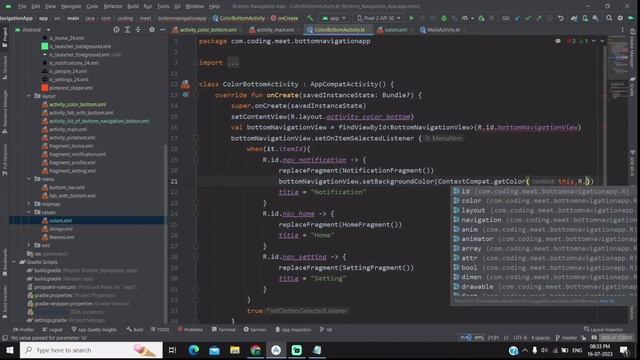Click the error count indicator in editor
This screenshot has height=360, width=640.
click(x=571, y=41)
